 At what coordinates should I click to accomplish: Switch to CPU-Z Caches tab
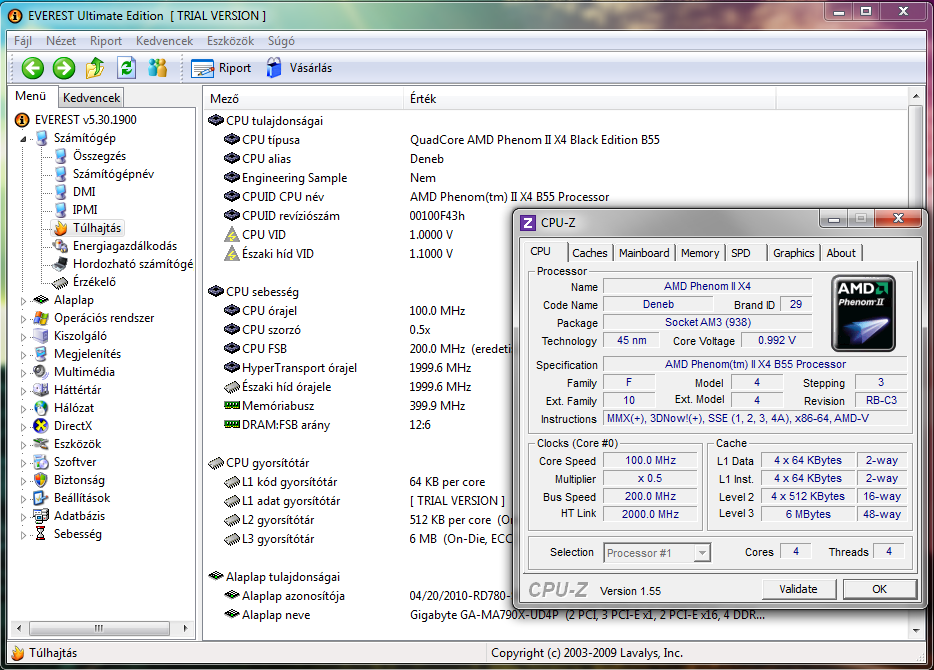590,253
